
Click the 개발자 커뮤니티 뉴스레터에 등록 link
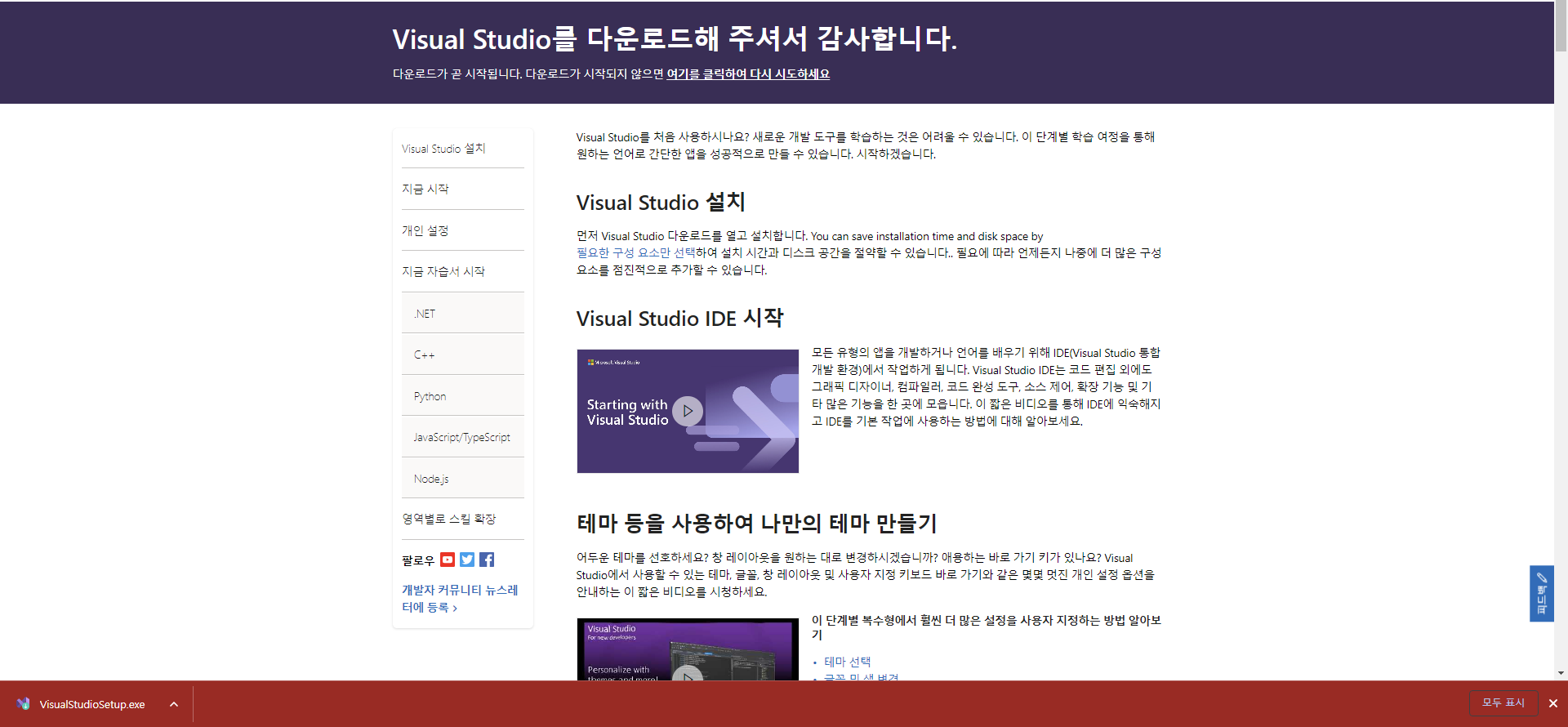pos(460,599)
